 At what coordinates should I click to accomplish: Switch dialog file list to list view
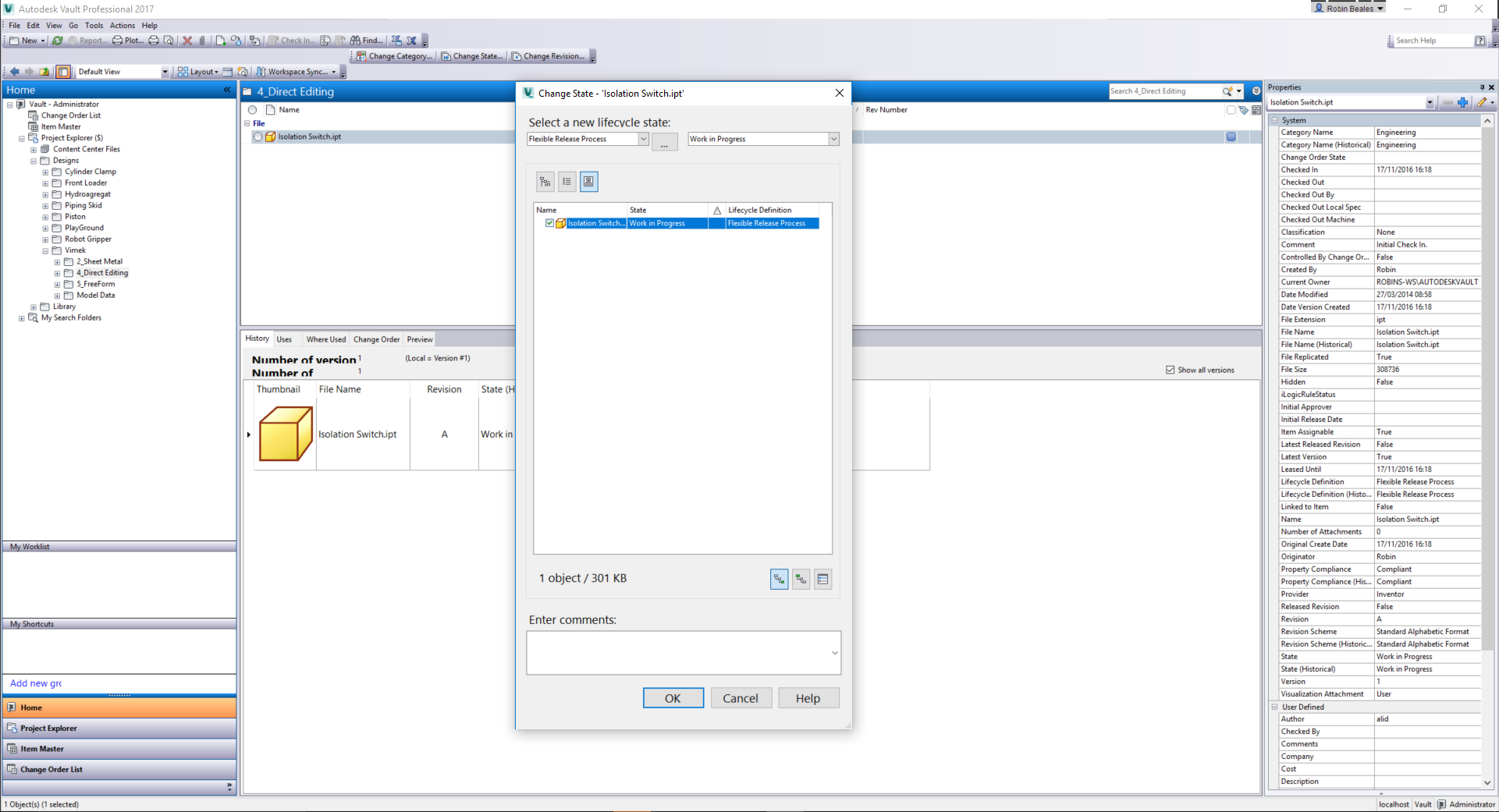click(x=567, y=182)
